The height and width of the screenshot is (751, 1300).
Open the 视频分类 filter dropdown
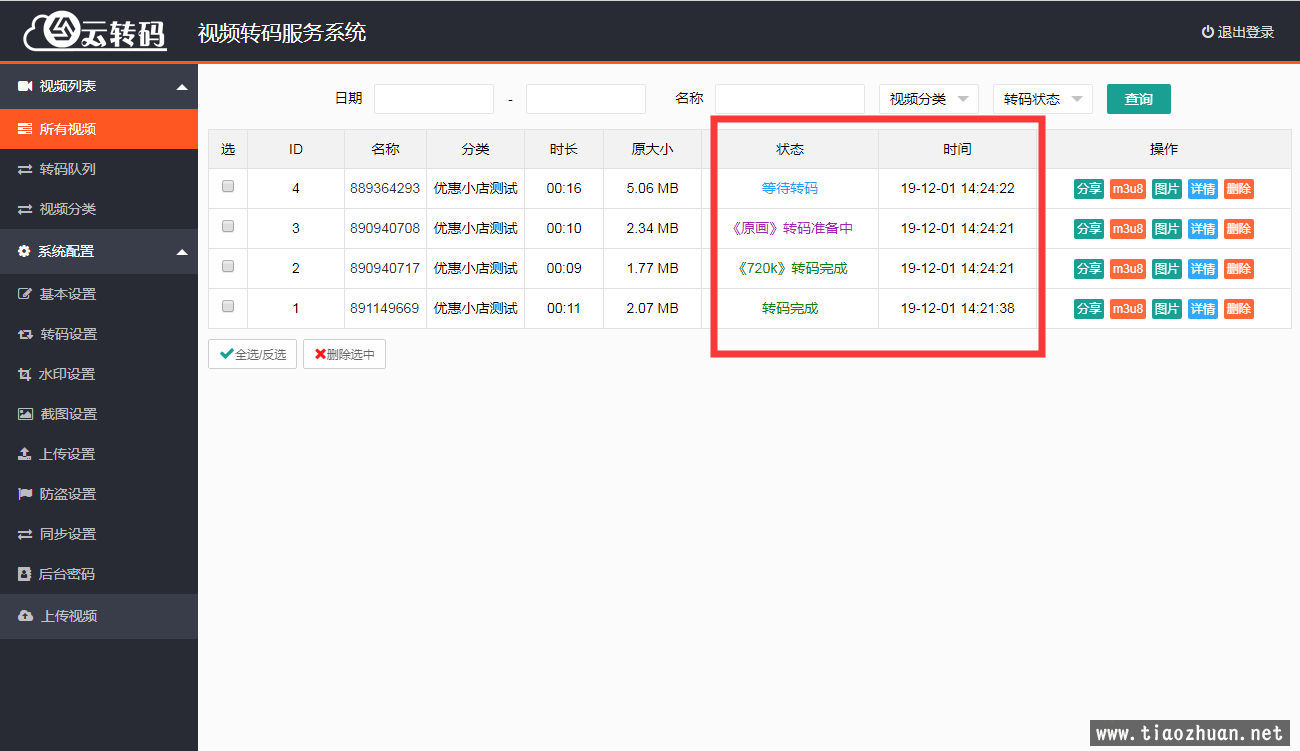[929, 99]
